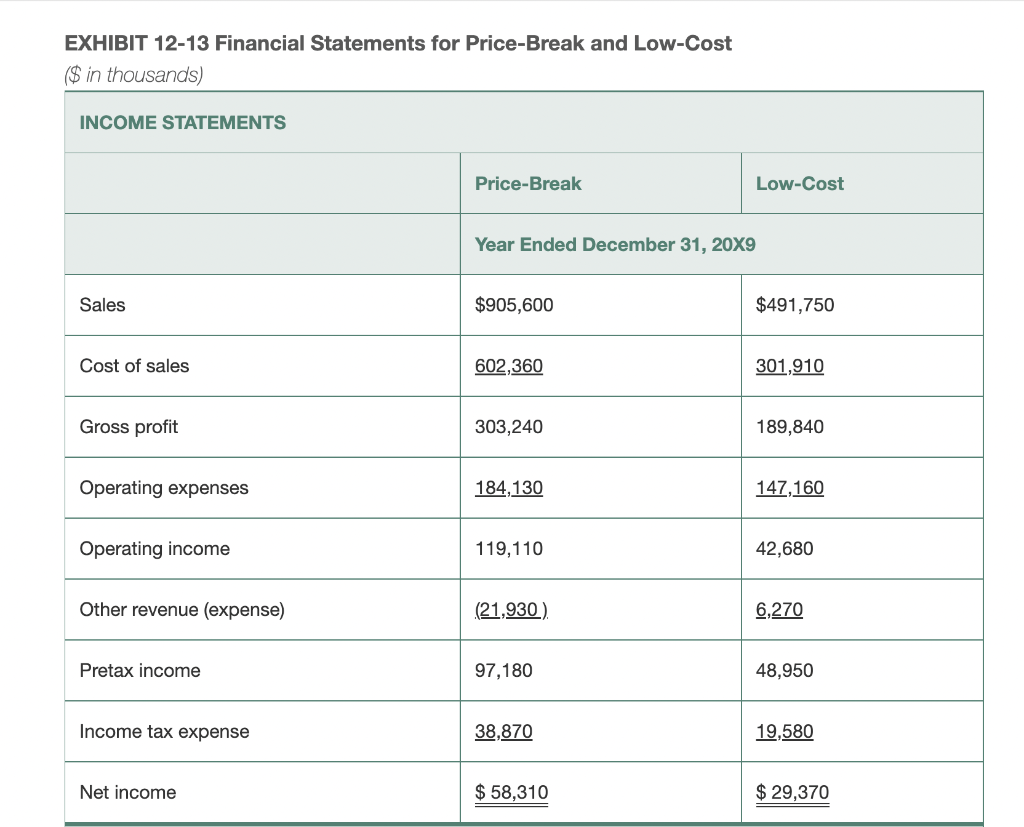Select Low-Cost sales value $491,750
Viewport: 1024px width, 827px height.
click(x=795, y=305)
